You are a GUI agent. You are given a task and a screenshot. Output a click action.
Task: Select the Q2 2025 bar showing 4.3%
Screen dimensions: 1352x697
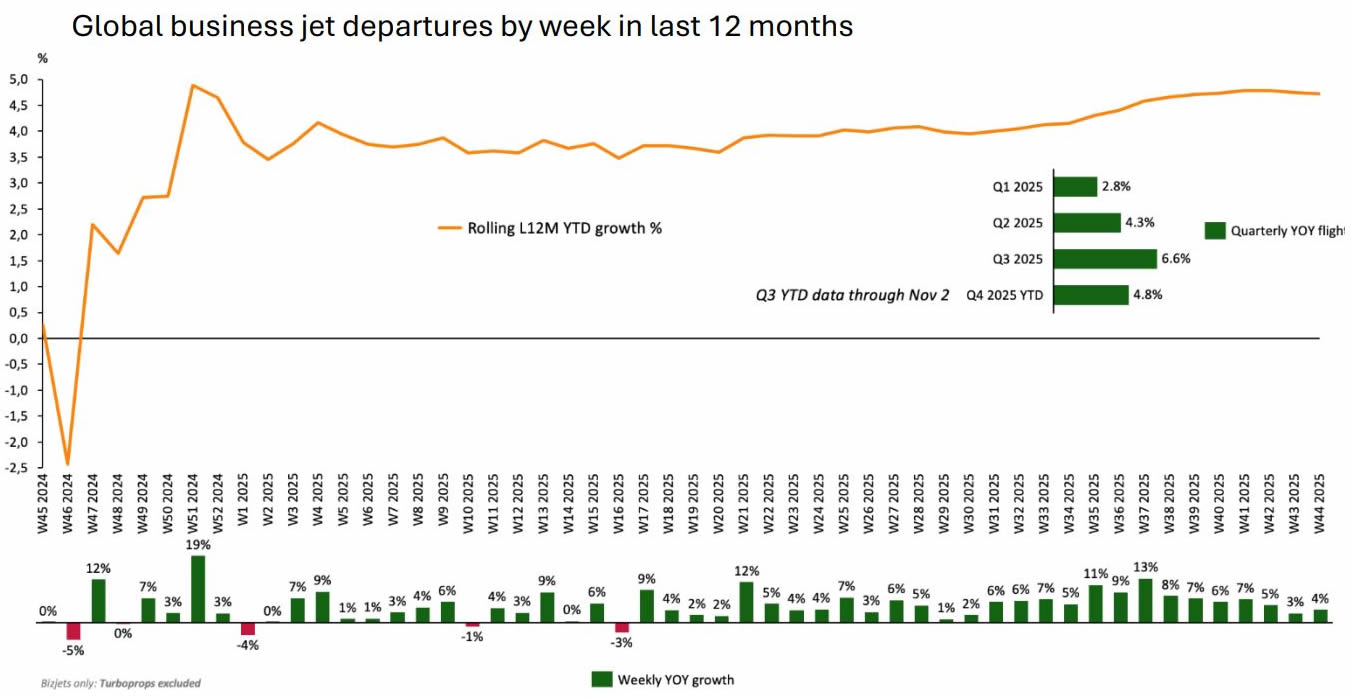point(1087,222)
